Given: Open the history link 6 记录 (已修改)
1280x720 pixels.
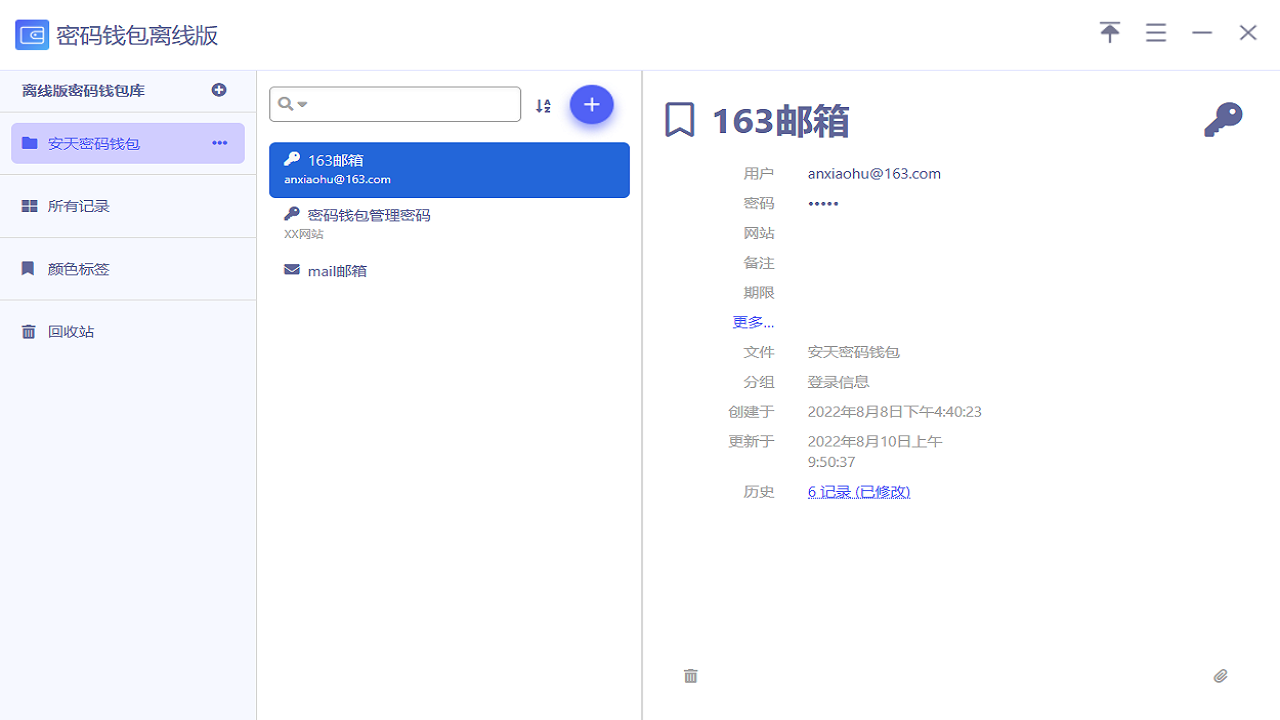Looking at the screenshot, I should (x=858, y=491).
